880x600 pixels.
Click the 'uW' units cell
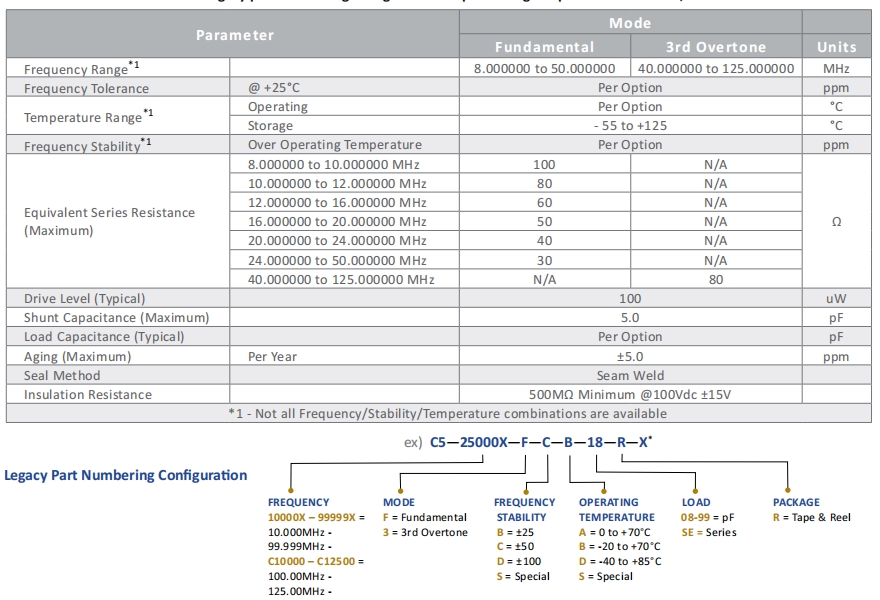coord(836,299)
